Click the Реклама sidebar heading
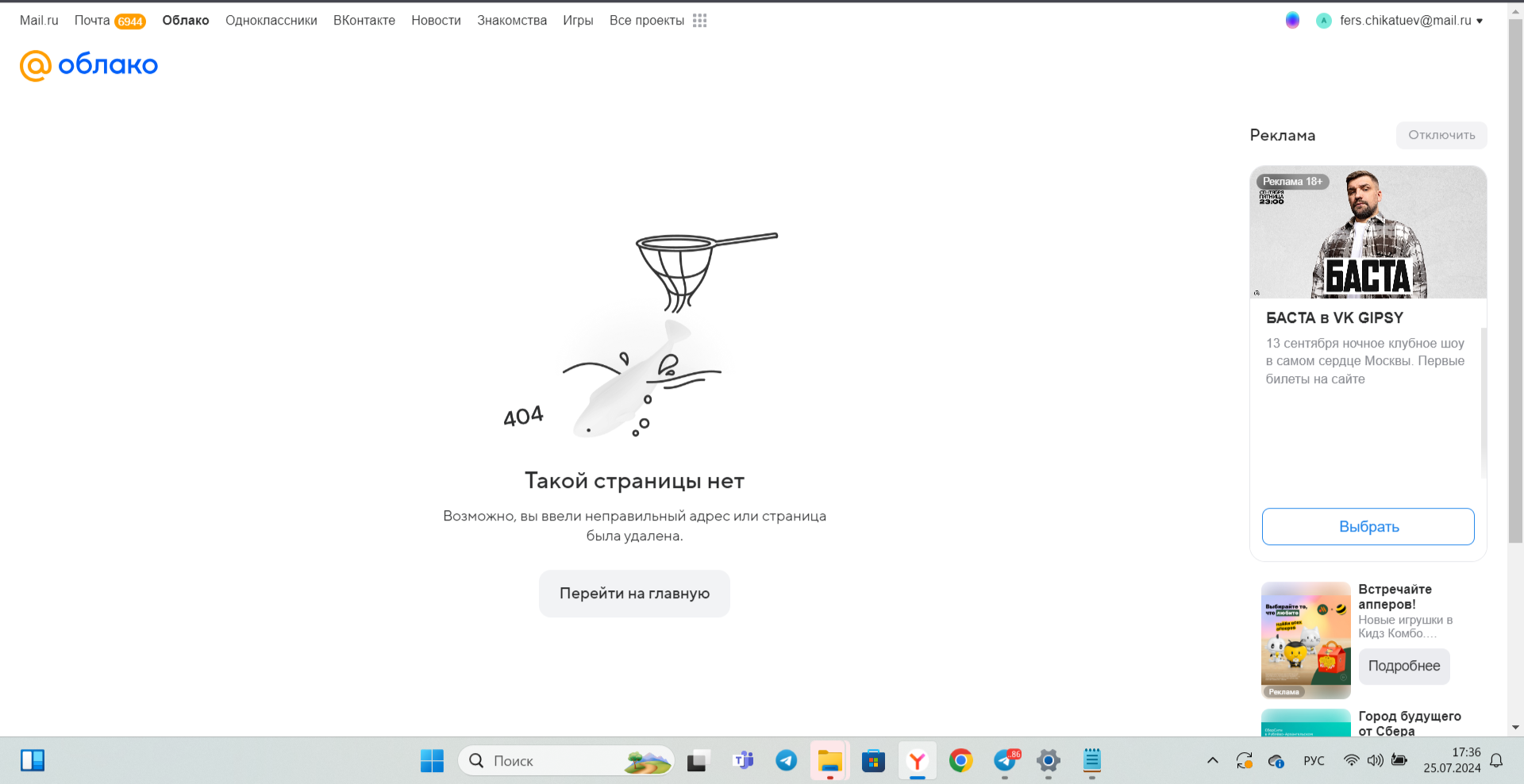 tap(1283, 136)
